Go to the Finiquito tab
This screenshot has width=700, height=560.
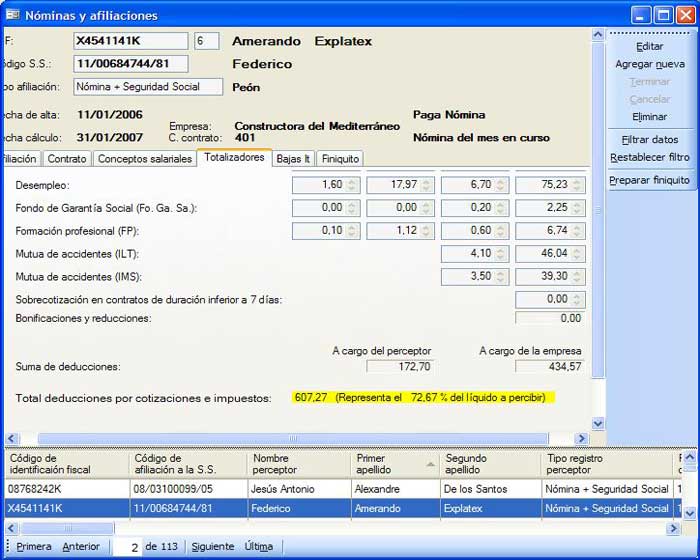click(x=340, y=159)
